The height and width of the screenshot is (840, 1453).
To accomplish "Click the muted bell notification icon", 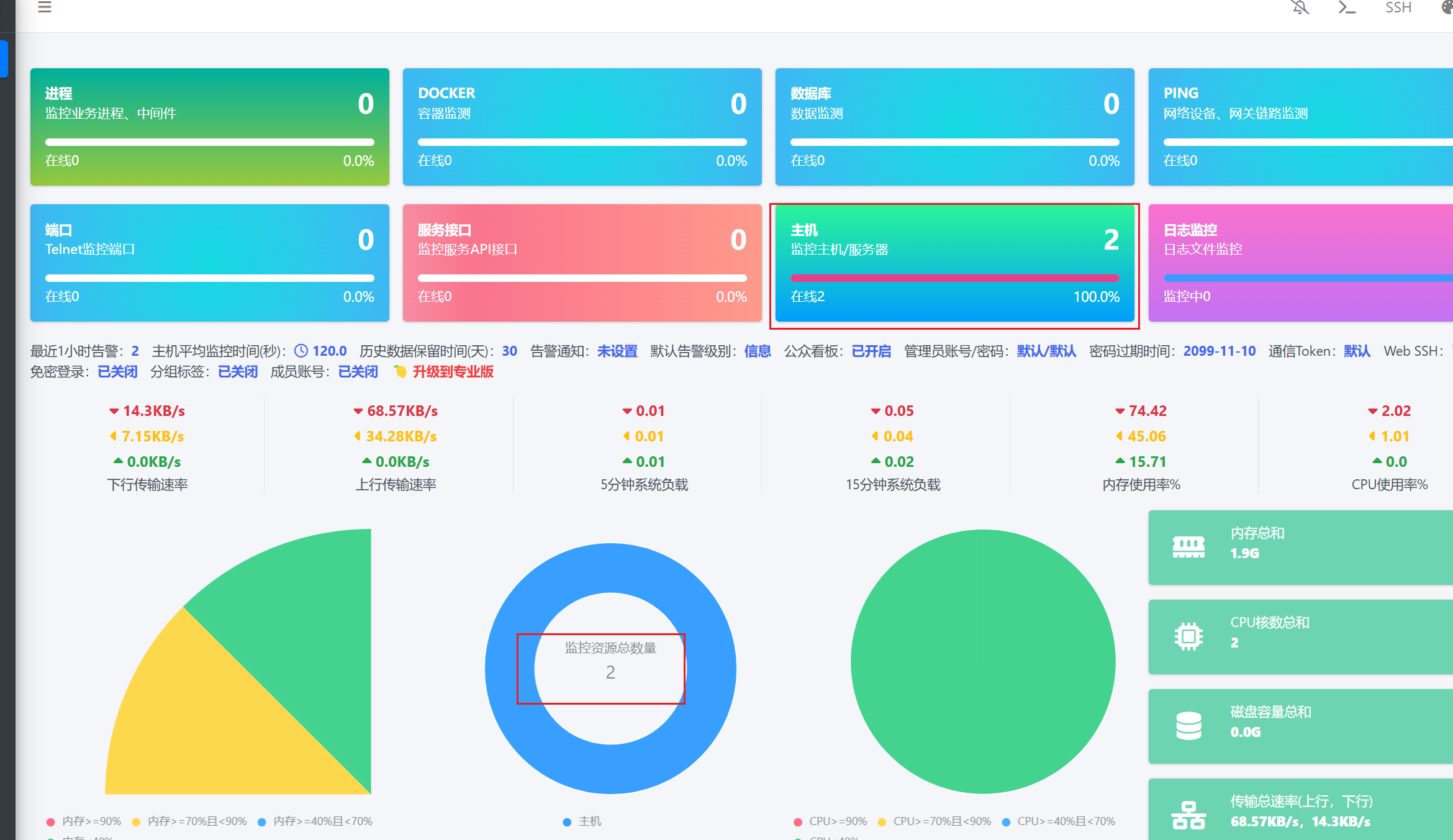I will pos(1300,7).
